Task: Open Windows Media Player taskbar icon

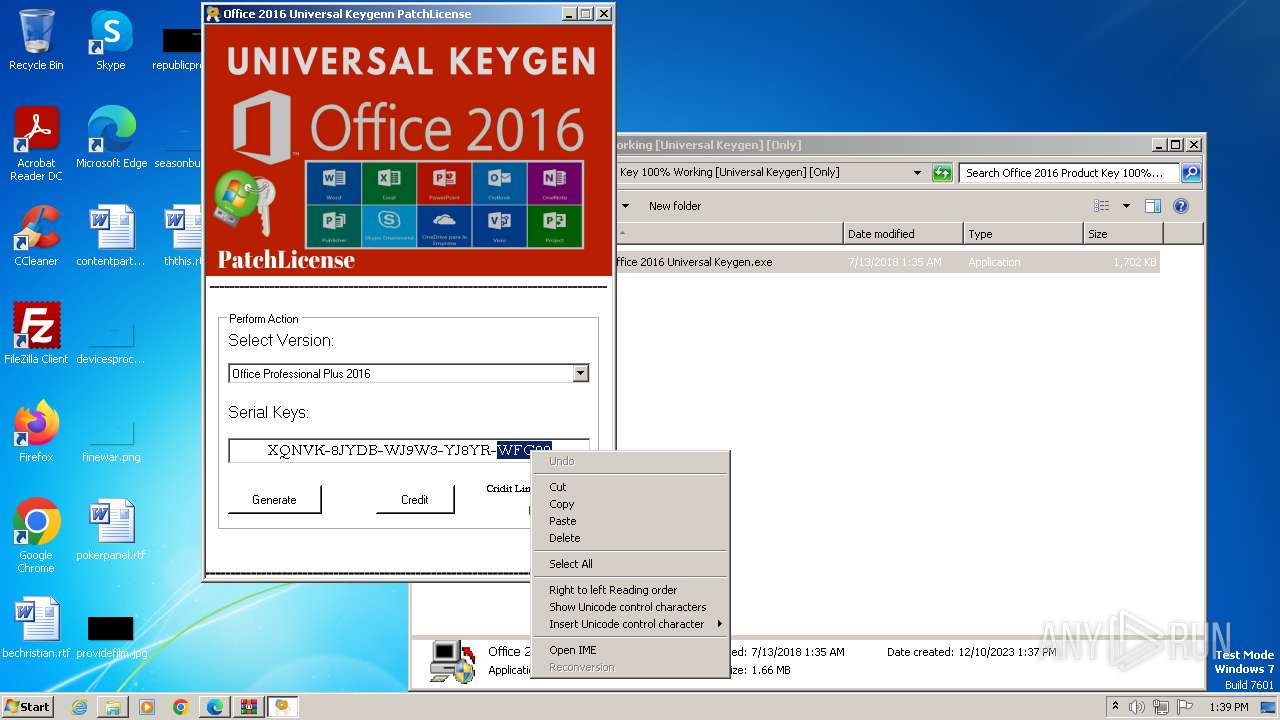Action: [147, 707]
